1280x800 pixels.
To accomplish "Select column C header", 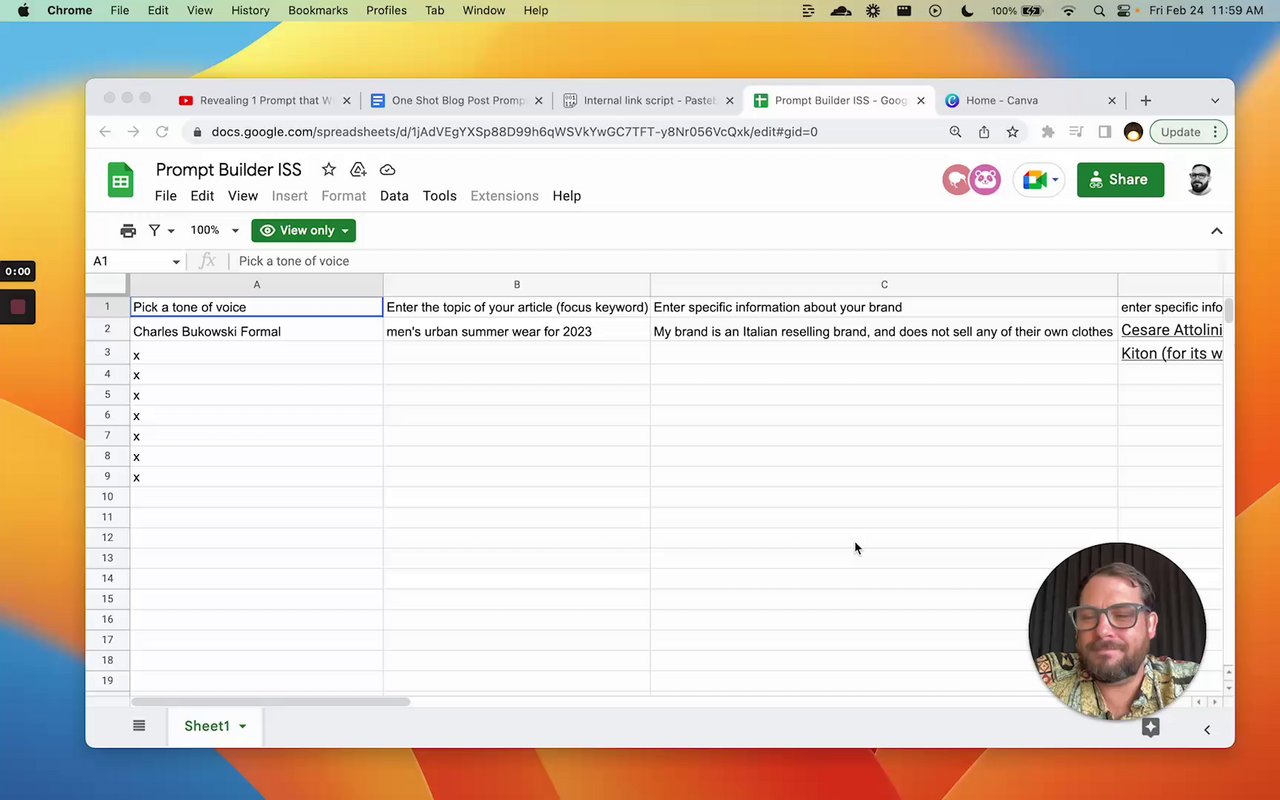I will point(884,285).
